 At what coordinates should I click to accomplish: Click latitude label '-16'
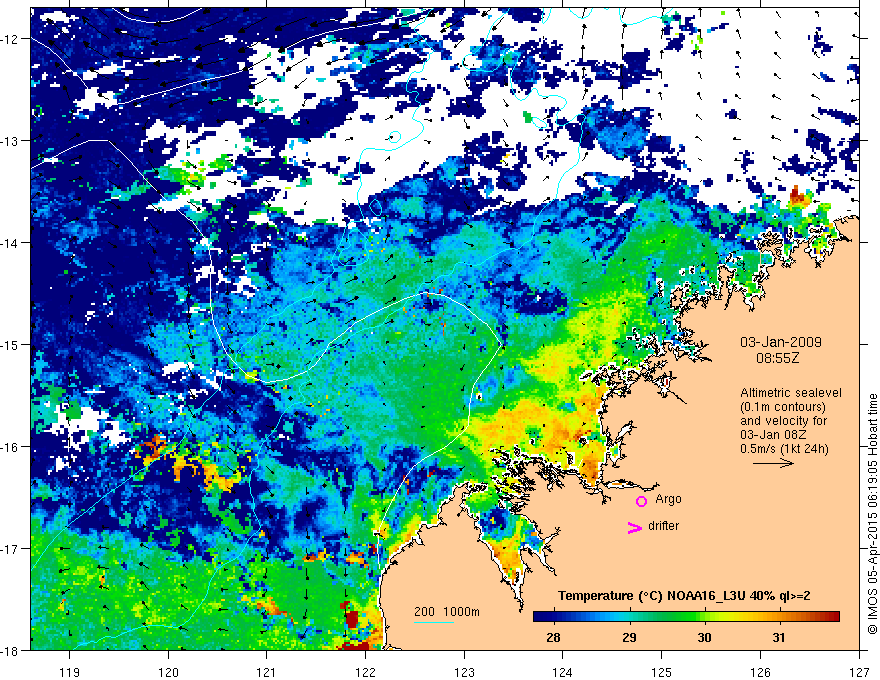click(9, 447)
